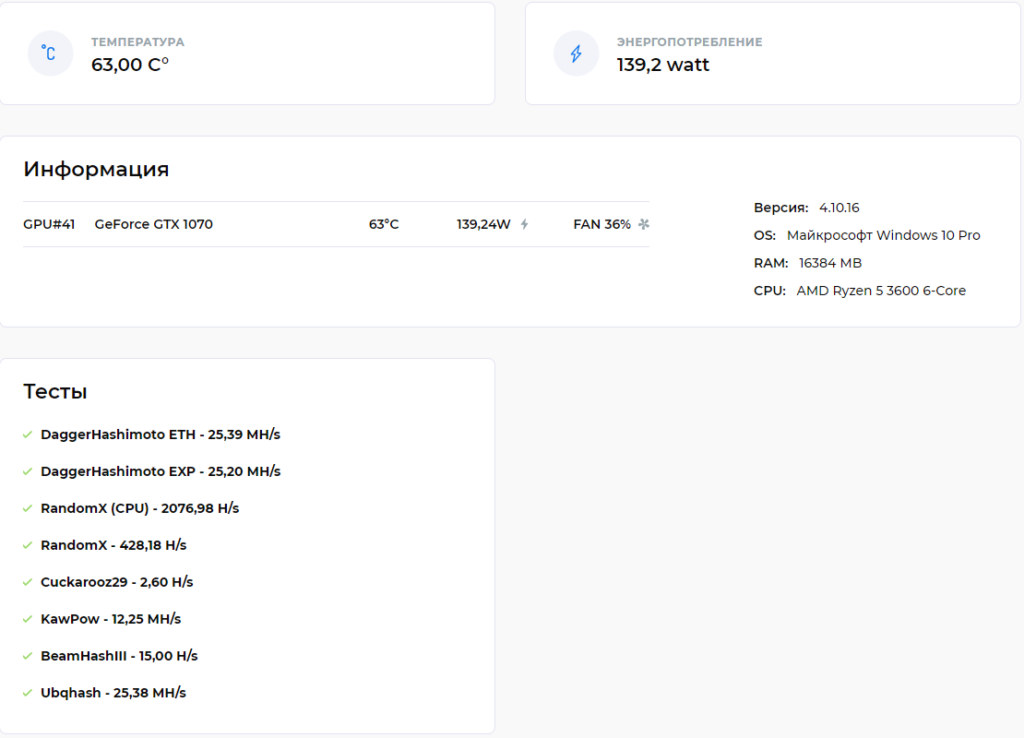Click the RAM value 16384 MB

pyautogui.click(x=830, y=263)
